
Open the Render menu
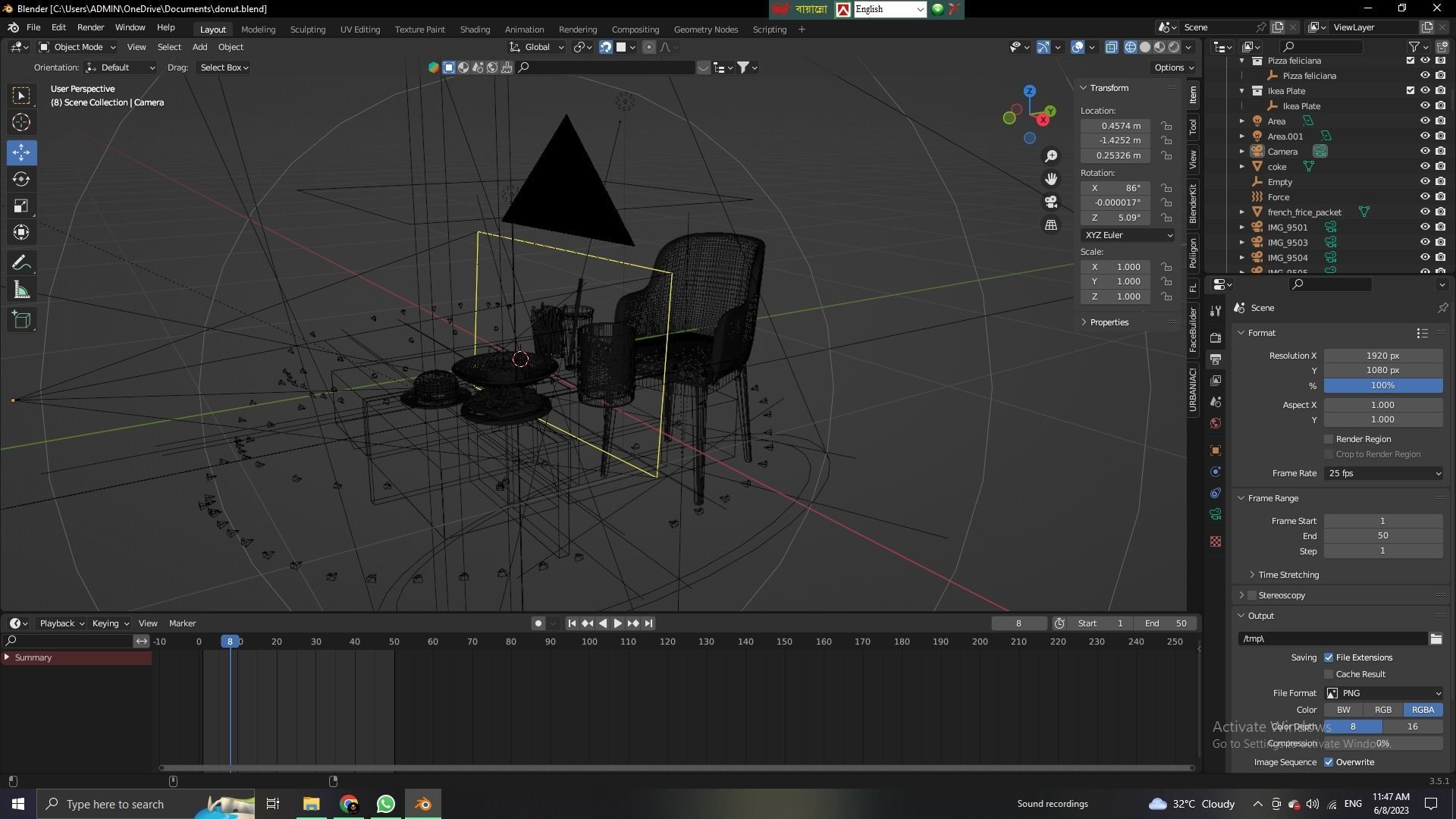90,27
